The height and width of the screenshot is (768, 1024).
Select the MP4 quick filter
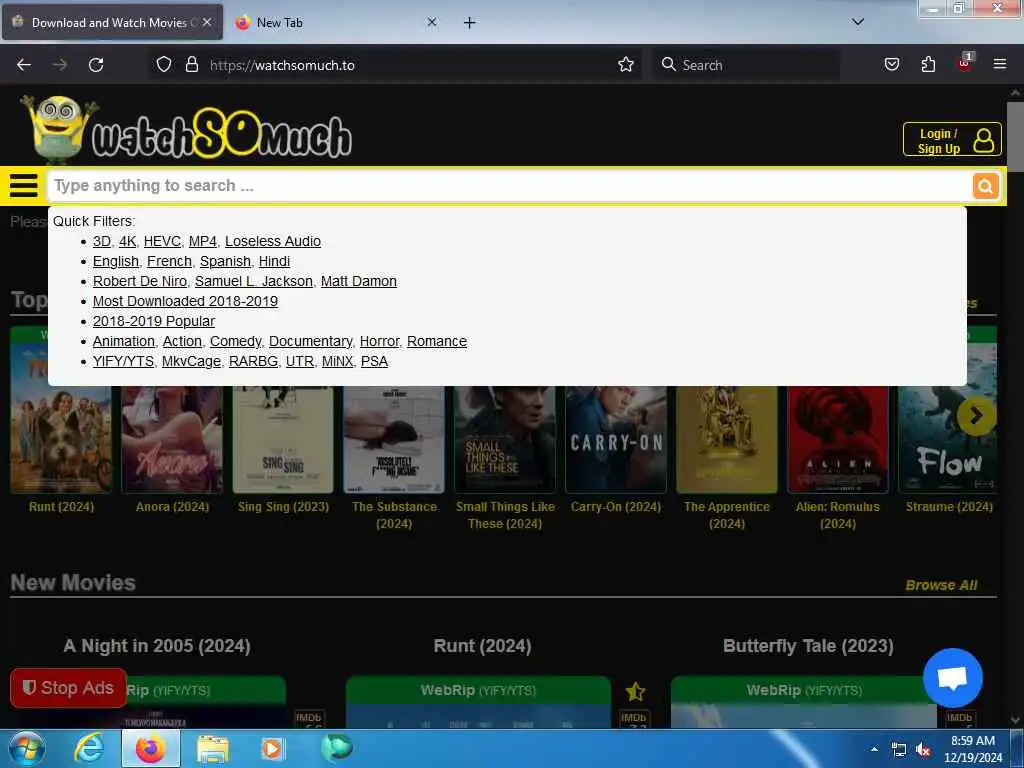202,241
